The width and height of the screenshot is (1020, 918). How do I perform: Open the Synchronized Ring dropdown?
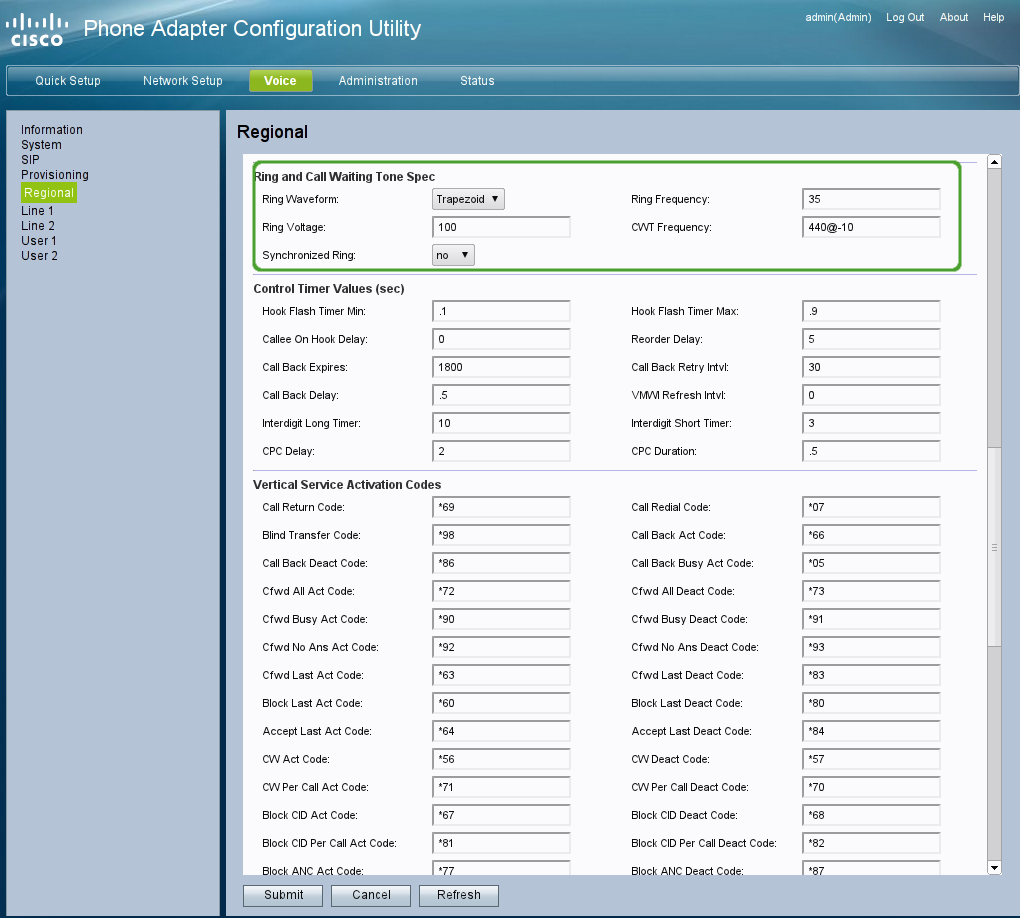click(453, 255)
